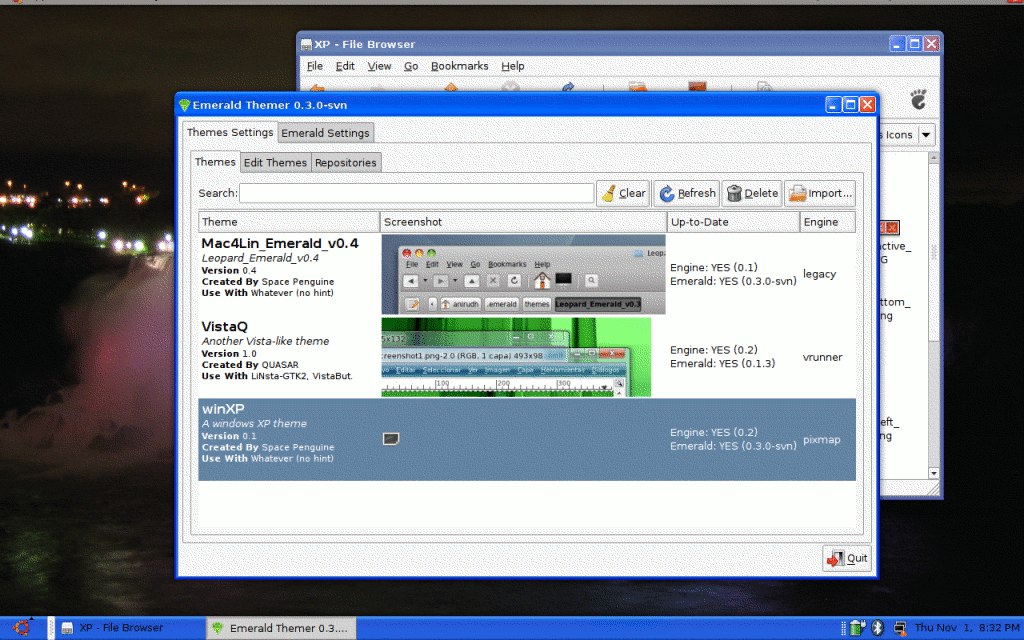1024x640 pixels.
Task: Focus the theme Search field
Action: coord(416,193)
